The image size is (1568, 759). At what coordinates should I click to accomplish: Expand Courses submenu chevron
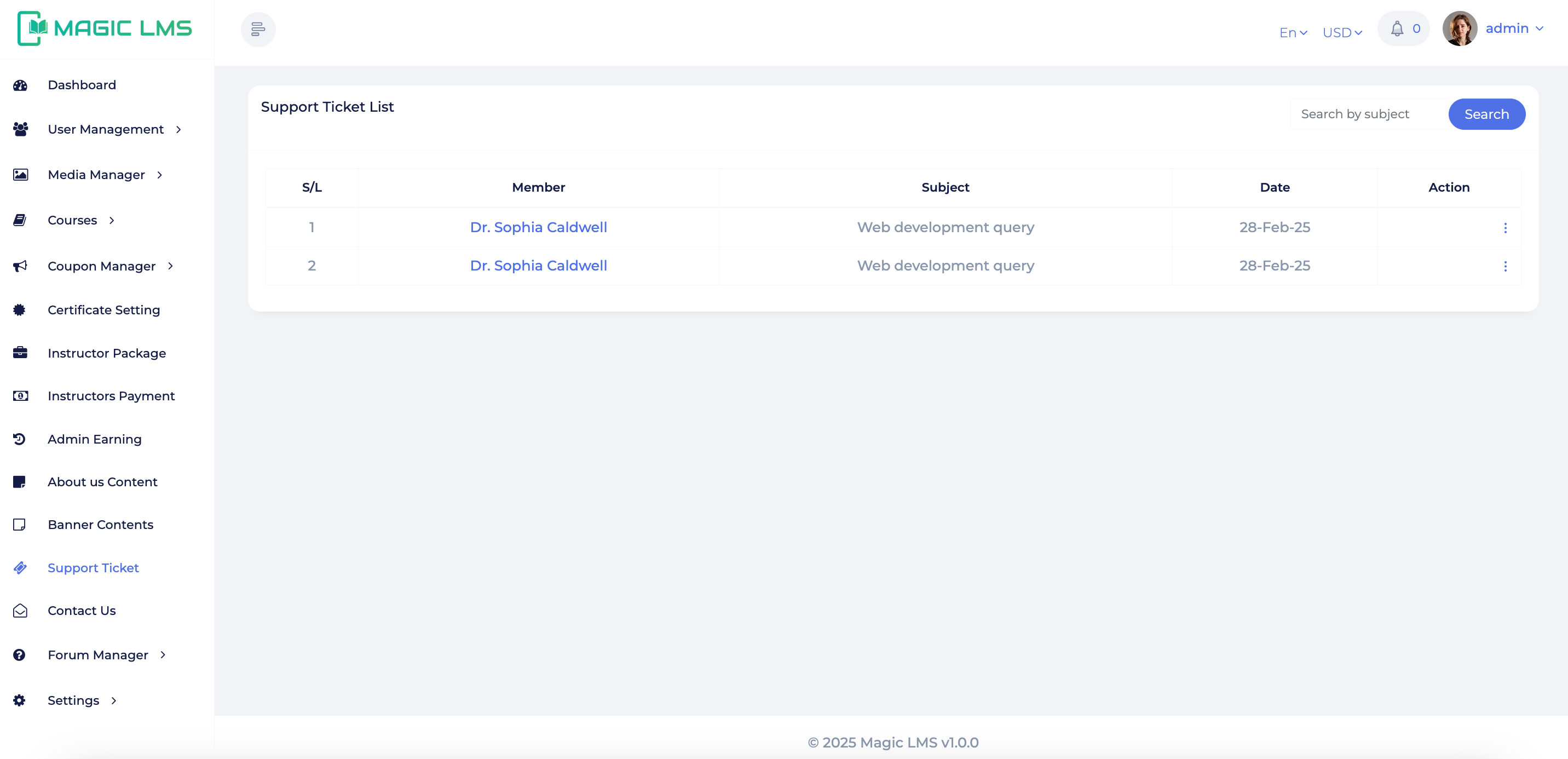click(111, 220)
